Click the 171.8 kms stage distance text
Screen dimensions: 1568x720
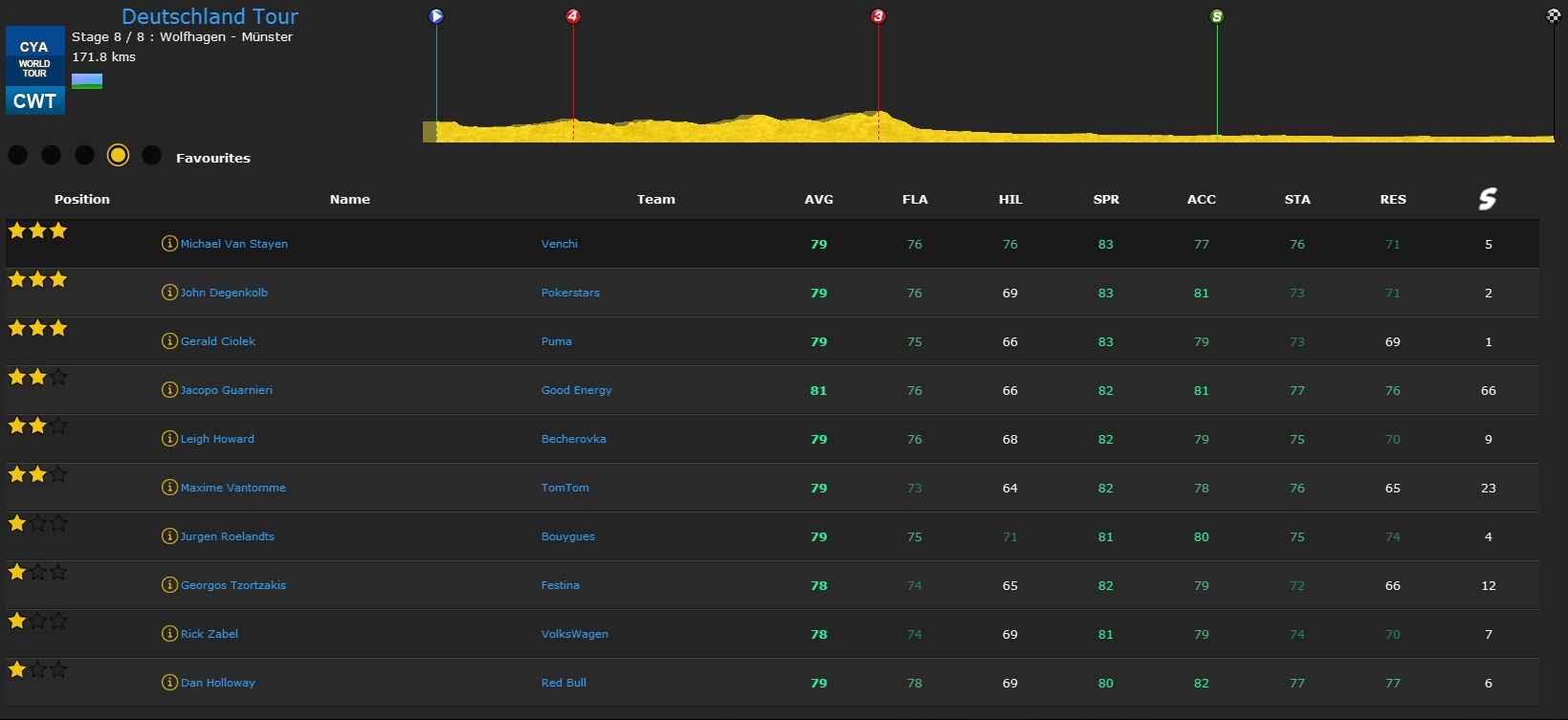[103, 56]
